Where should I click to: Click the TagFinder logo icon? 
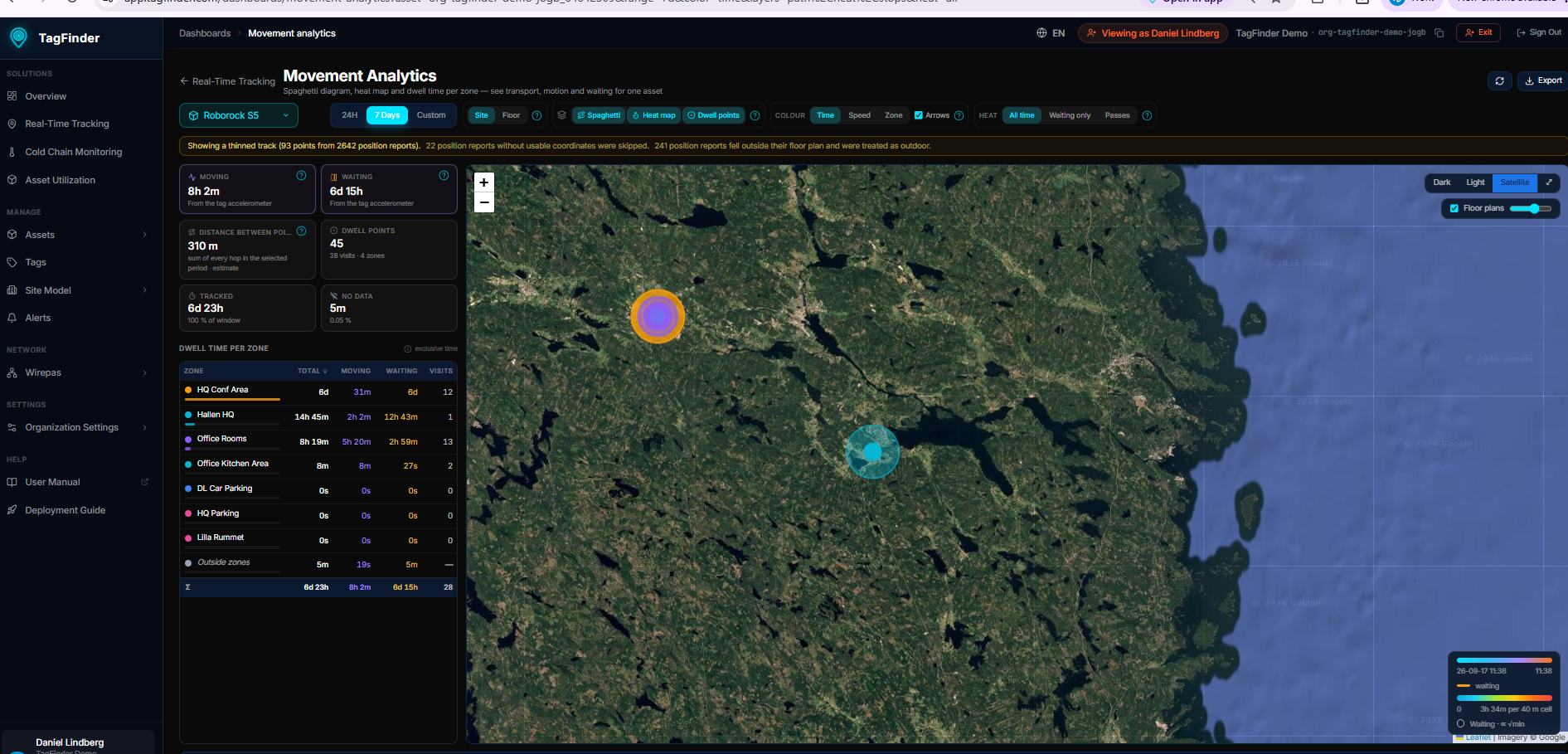[x=18, y=37]
